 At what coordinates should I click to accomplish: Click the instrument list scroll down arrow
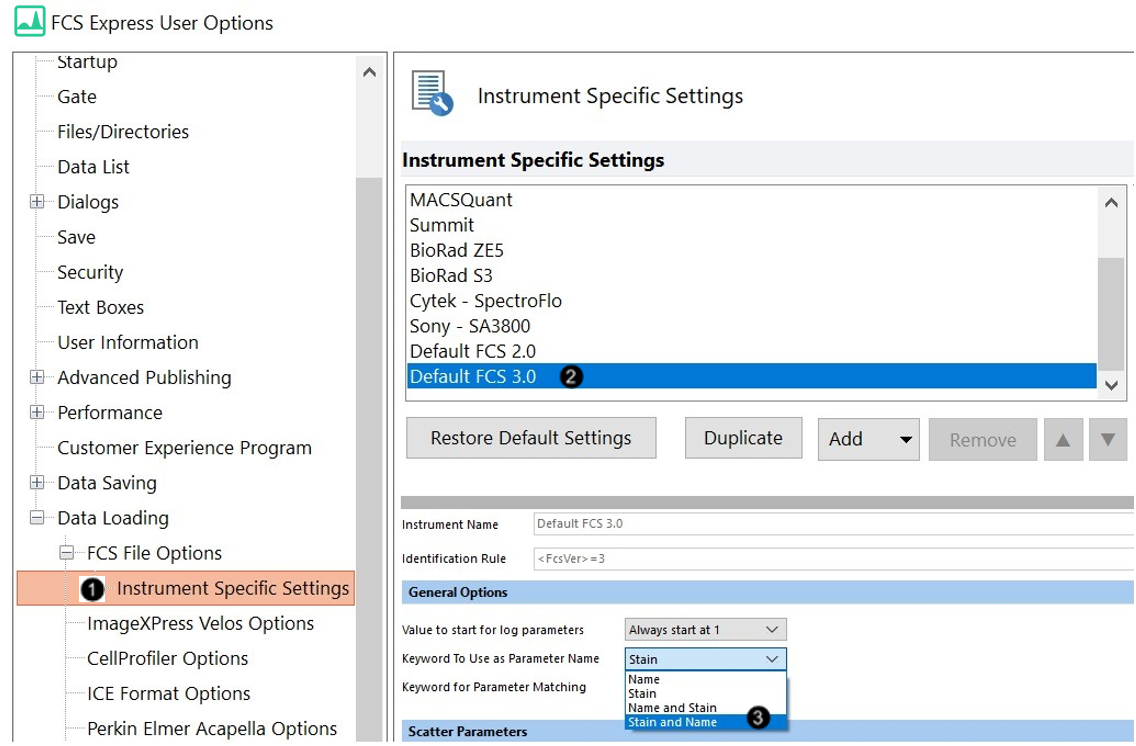1111,386
